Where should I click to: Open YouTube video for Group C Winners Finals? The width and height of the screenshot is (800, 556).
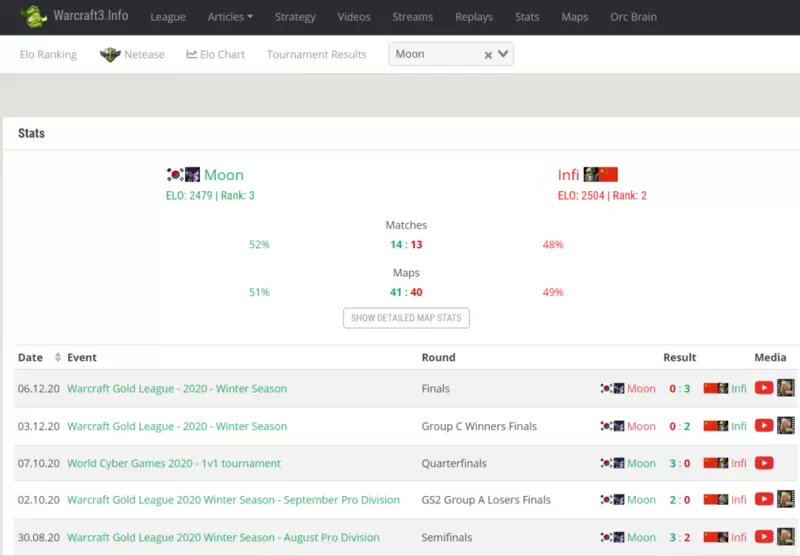coord(764,426)
